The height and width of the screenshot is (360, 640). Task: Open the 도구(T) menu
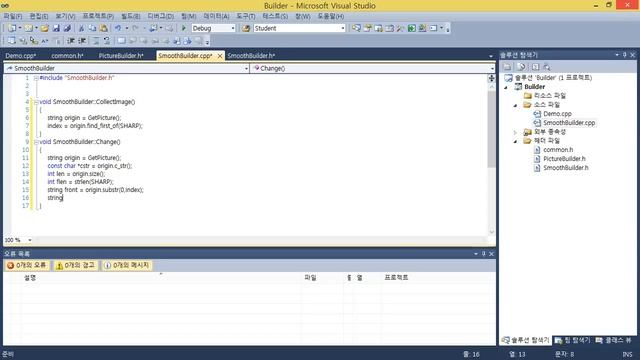coord(246,16)
